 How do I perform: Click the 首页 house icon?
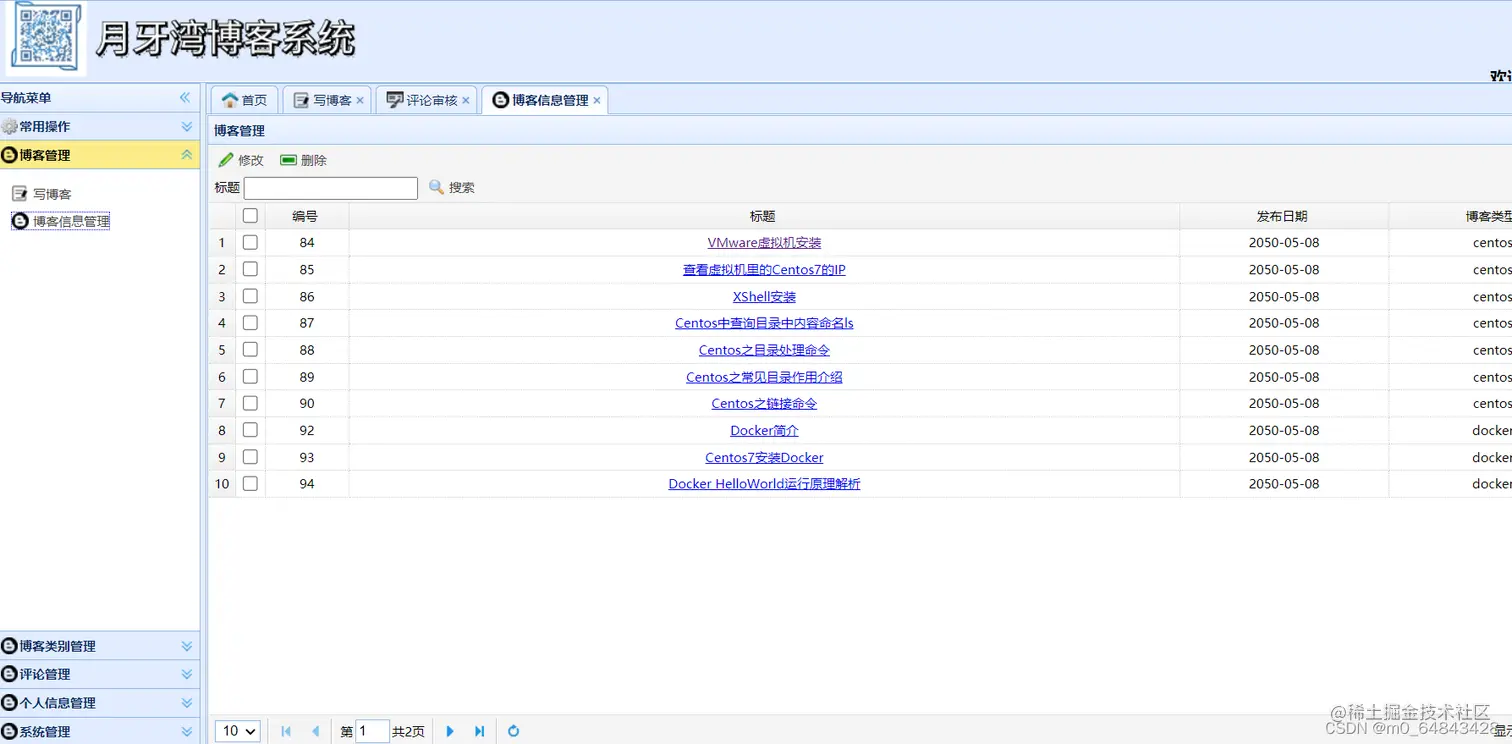tap(230, 100)
